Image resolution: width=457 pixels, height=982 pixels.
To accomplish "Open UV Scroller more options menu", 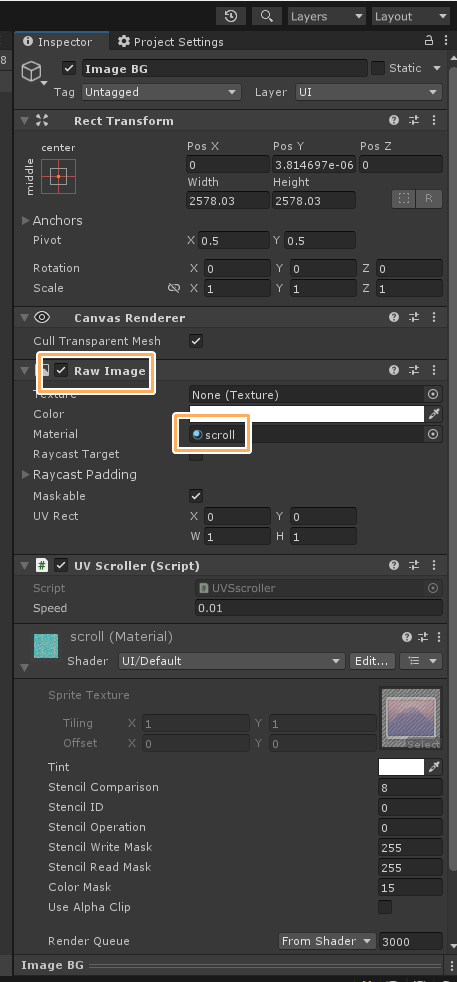I will coord(434,565).
